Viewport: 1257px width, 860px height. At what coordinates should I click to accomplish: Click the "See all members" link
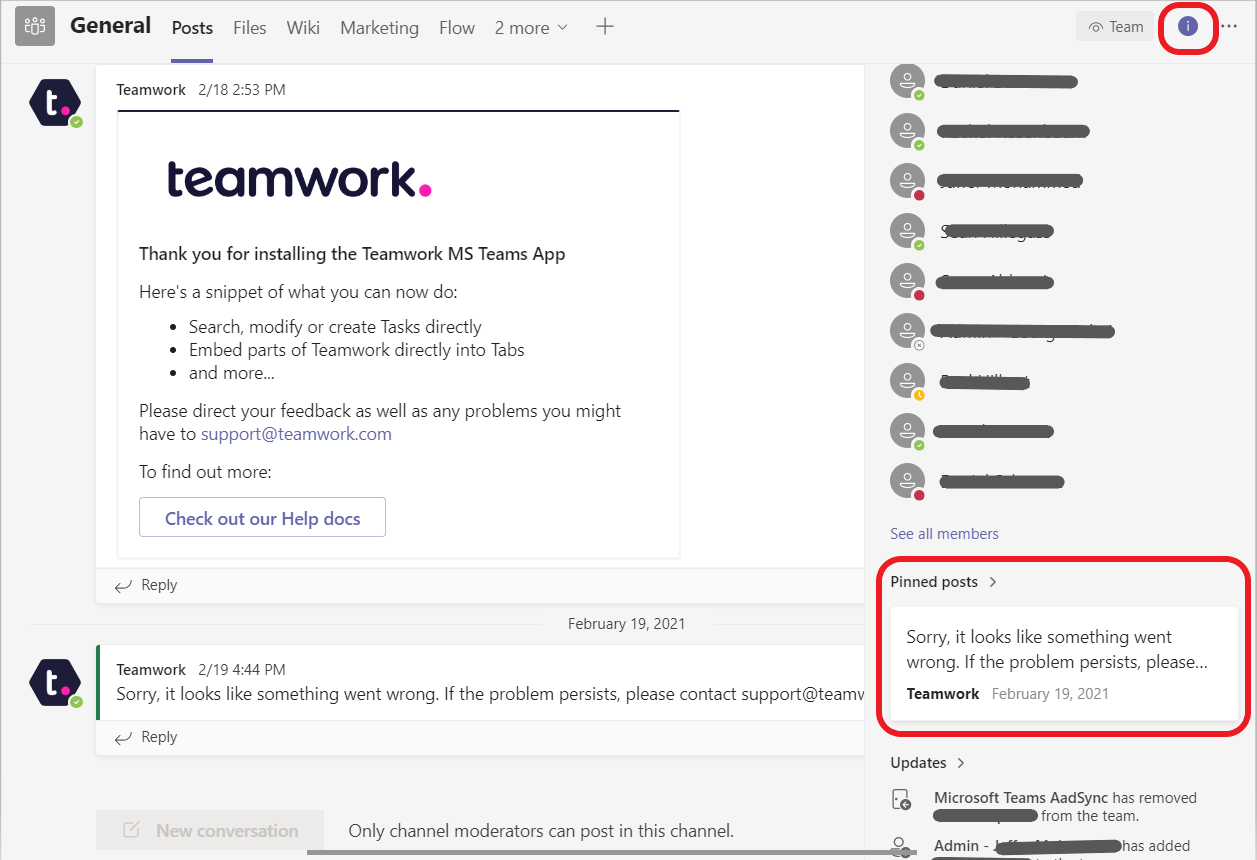point(944,534)
